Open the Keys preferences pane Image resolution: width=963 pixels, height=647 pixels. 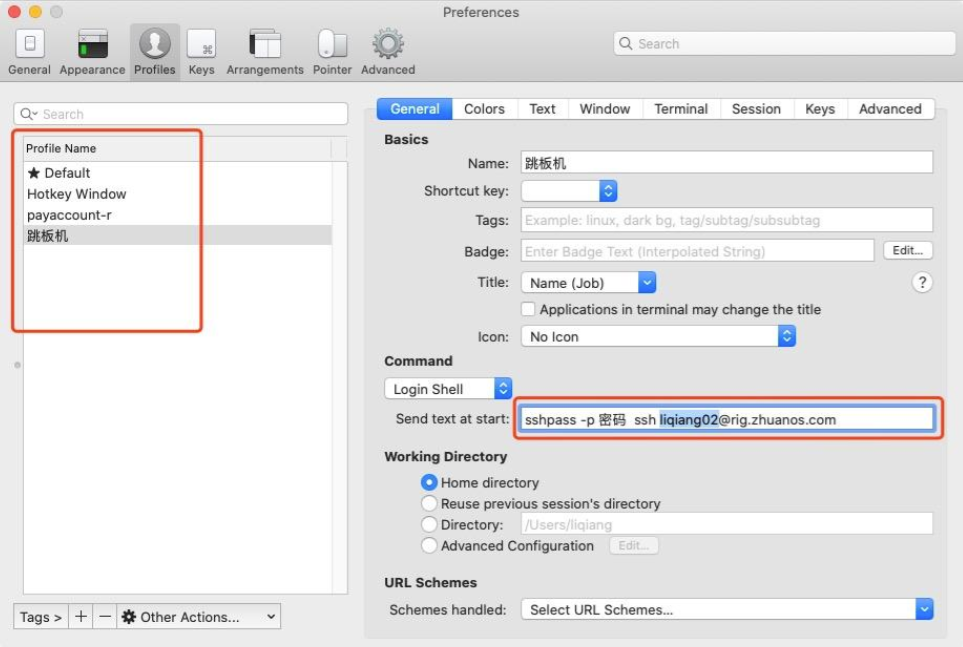click(201, 52)
